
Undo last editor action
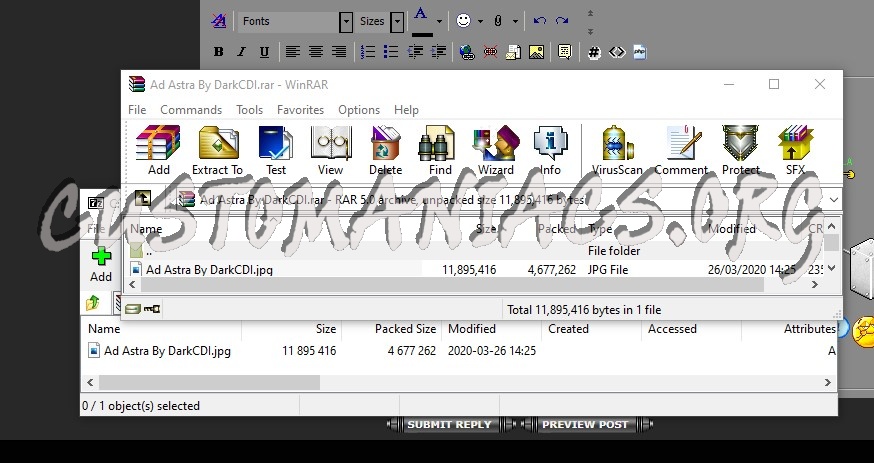[540, 21]
